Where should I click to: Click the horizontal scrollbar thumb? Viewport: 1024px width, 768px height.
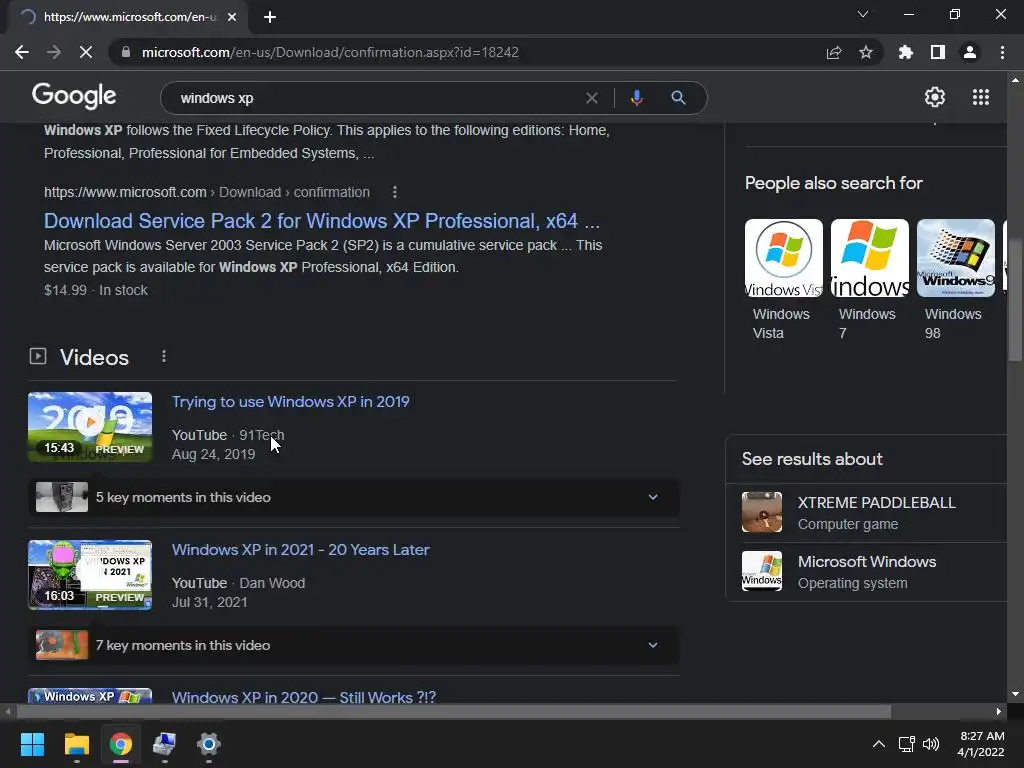[454, 712]
